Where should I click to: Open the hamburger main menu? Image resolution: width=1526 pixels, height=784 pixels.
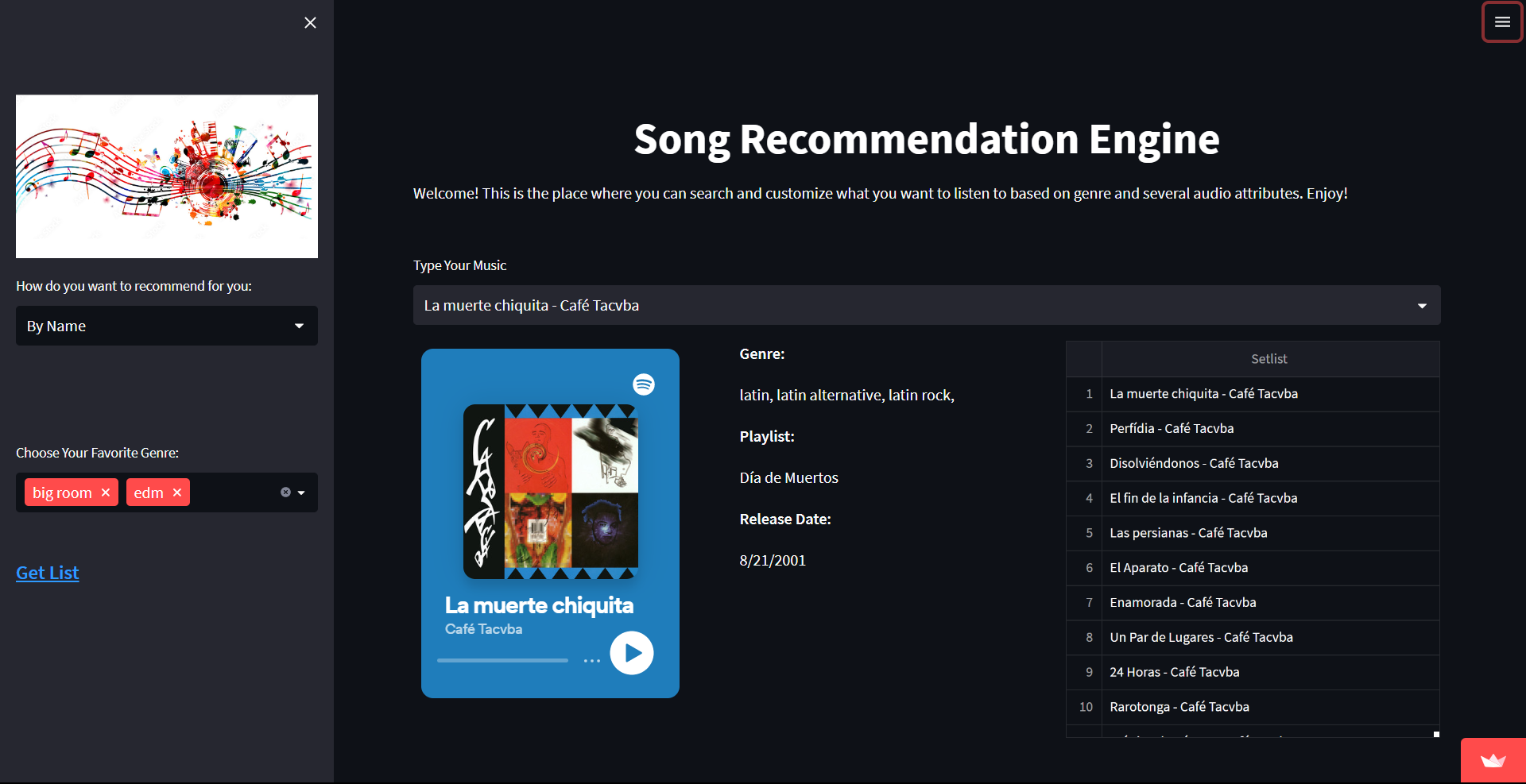[x=1502, y=22]
